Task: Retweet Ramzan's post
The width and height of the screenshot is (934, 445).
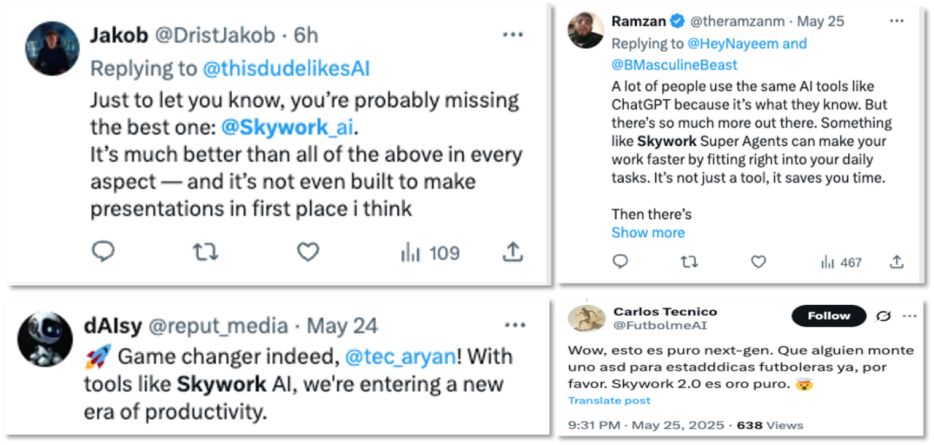Action: [689, 262]
